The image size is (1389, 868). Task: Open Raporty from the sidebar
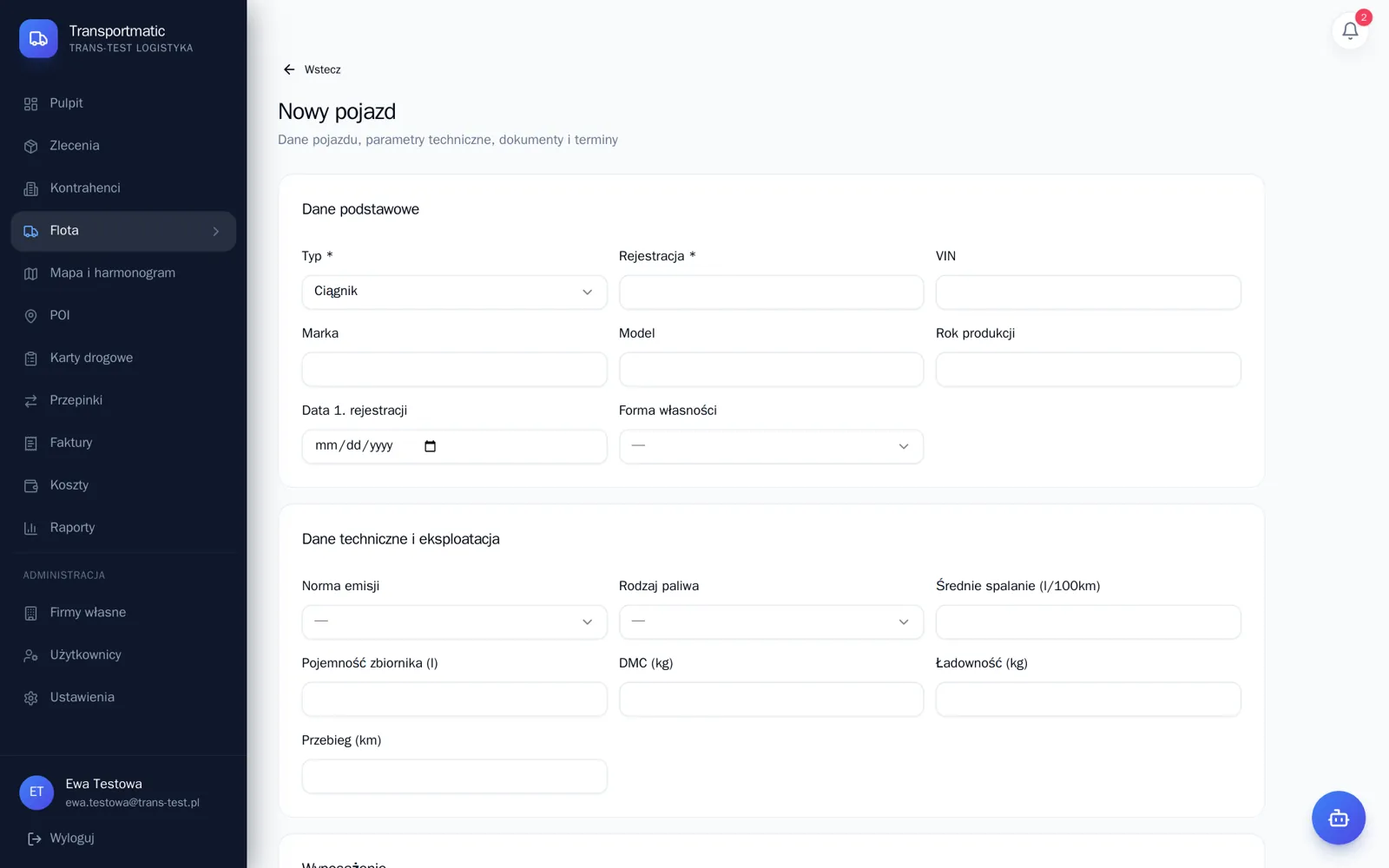123,528
